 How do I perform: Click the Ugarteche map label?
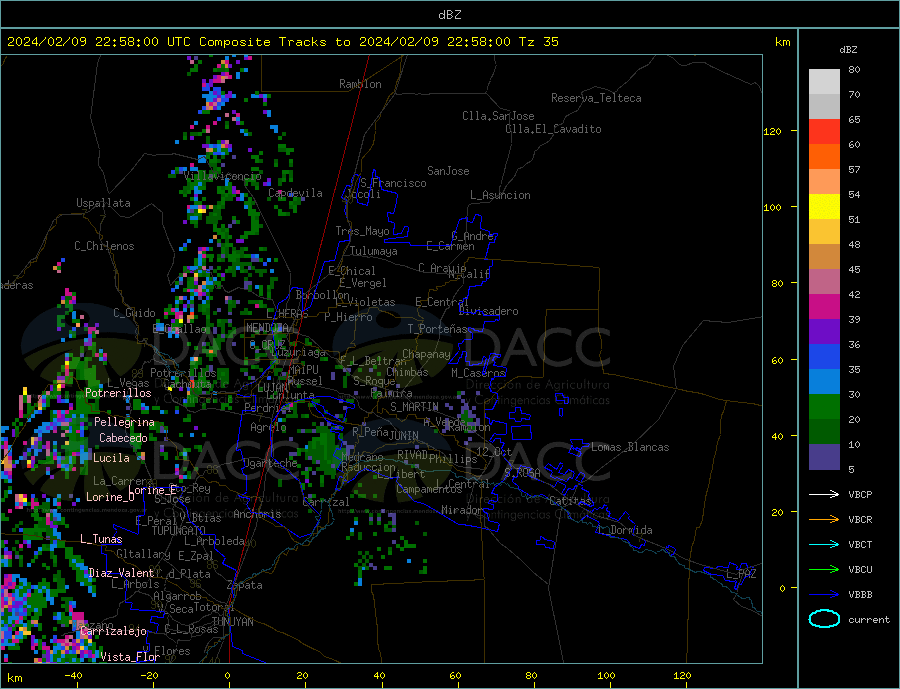pos(270,463)
